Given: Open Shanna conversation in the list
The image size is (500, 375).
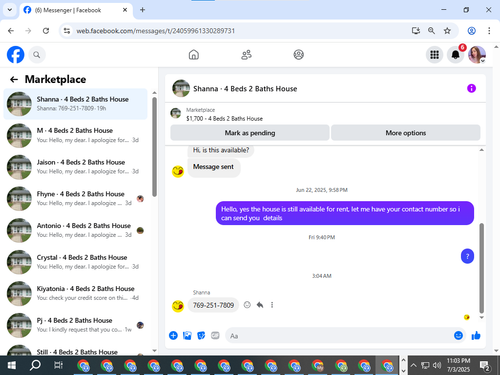Looking at the screenshot, I should click(75, 104).
